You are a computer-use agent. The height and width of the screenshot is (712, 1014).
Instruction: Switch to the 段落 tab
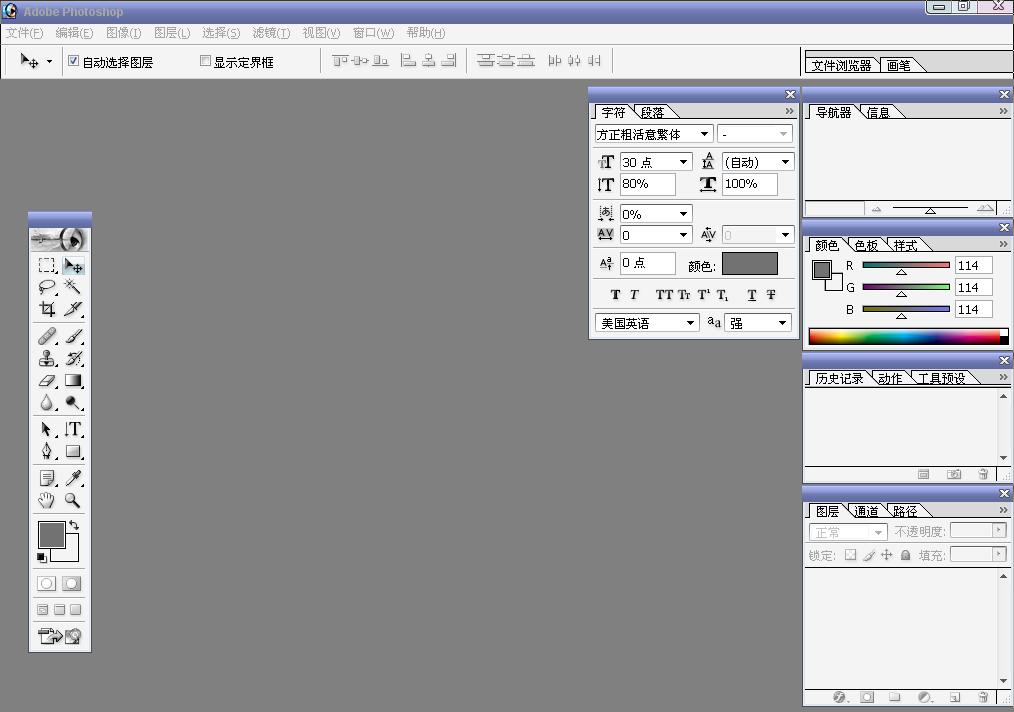(653, 113)
